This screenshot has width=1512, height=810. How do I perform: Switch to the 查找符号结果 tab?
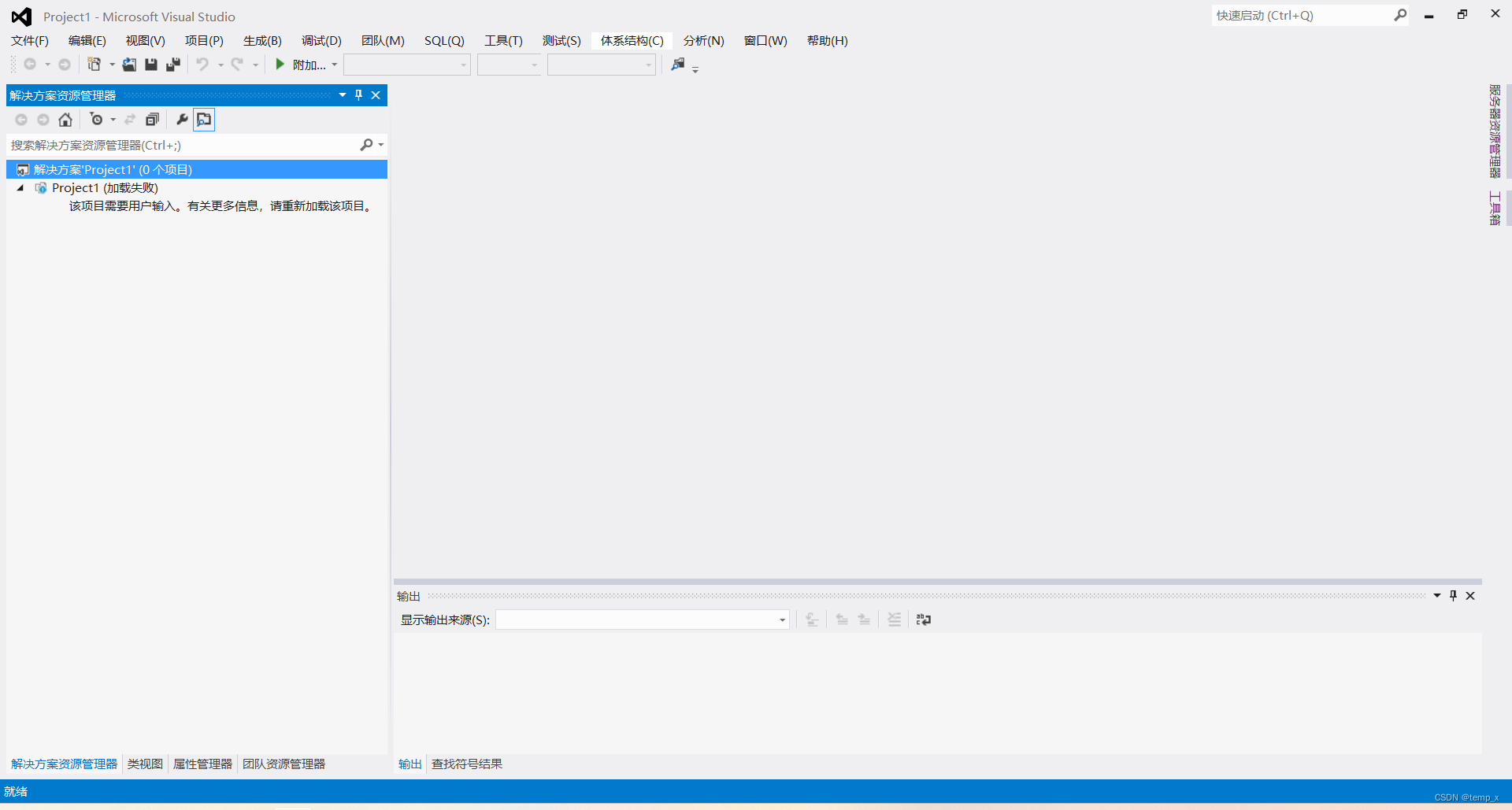click(x=467, y=764)
